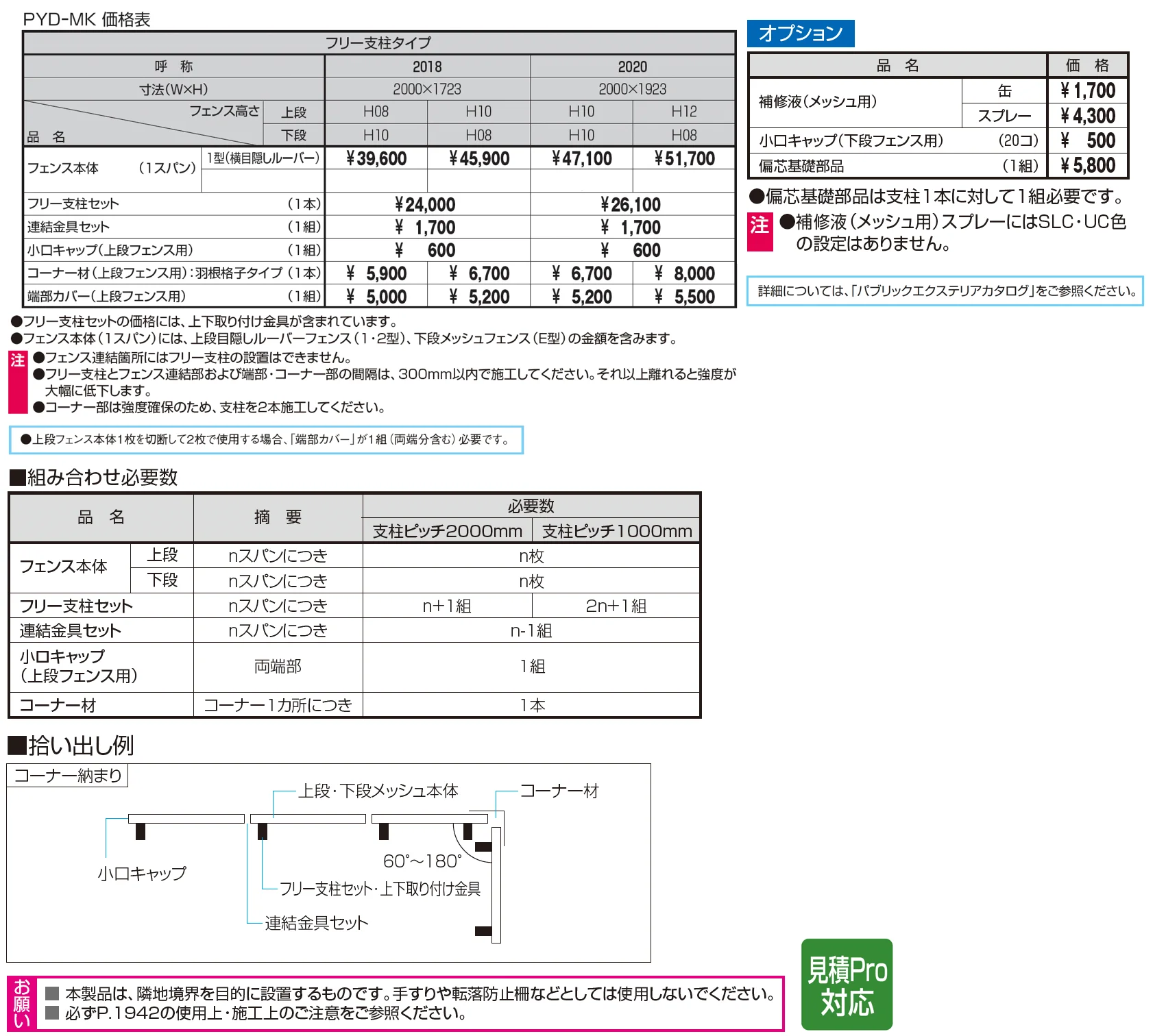Click the 組み合わせ必要数 section heading
The width and height of the screenshot is (1166, 1036).
pyautogui.click(x=93, y=478)
